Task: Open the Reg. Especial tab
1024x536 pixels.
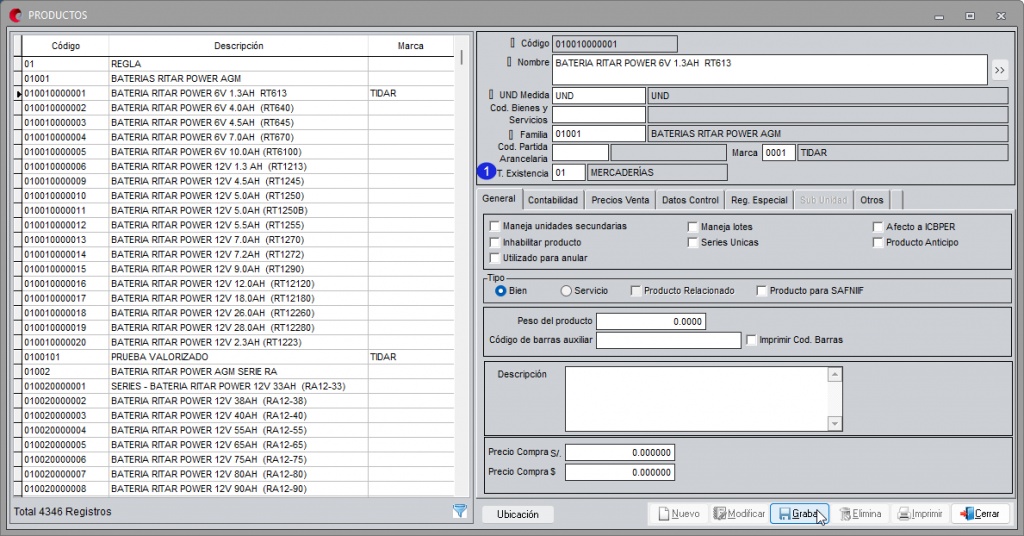Action: click(x=759, y=200)
